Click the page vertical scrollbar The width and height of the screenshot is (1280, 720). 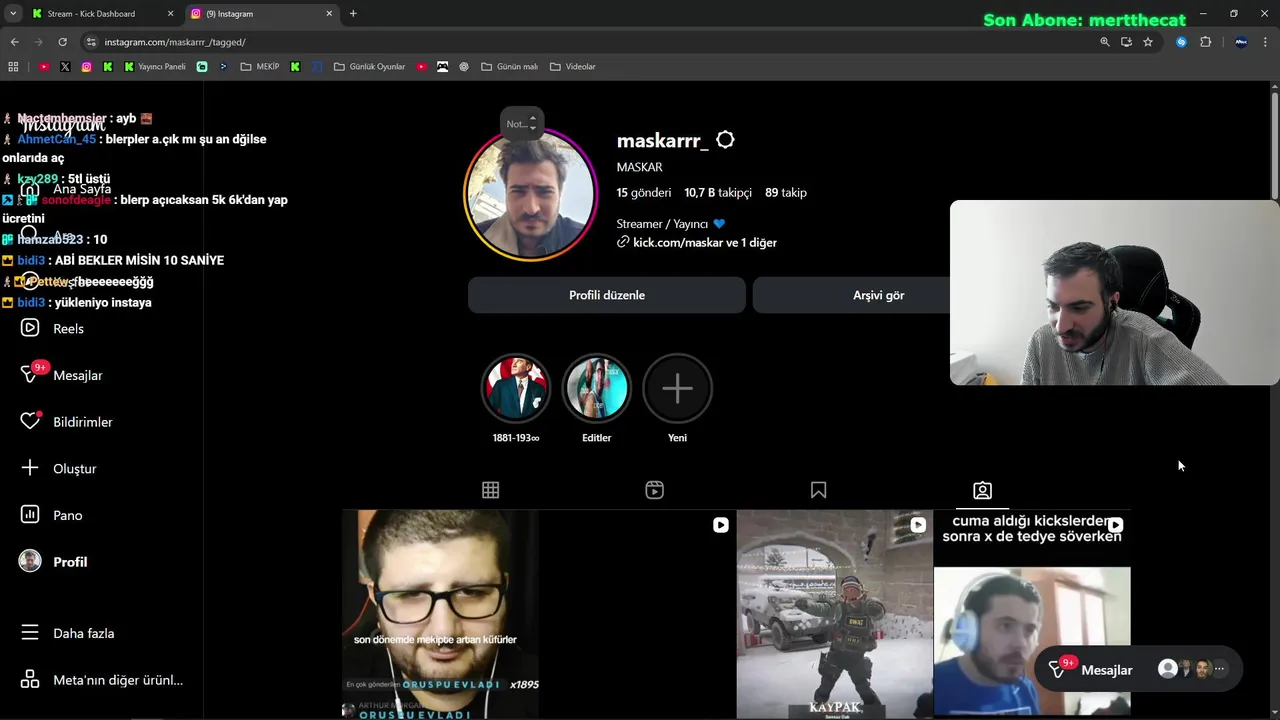click(x=1275, y=145)
